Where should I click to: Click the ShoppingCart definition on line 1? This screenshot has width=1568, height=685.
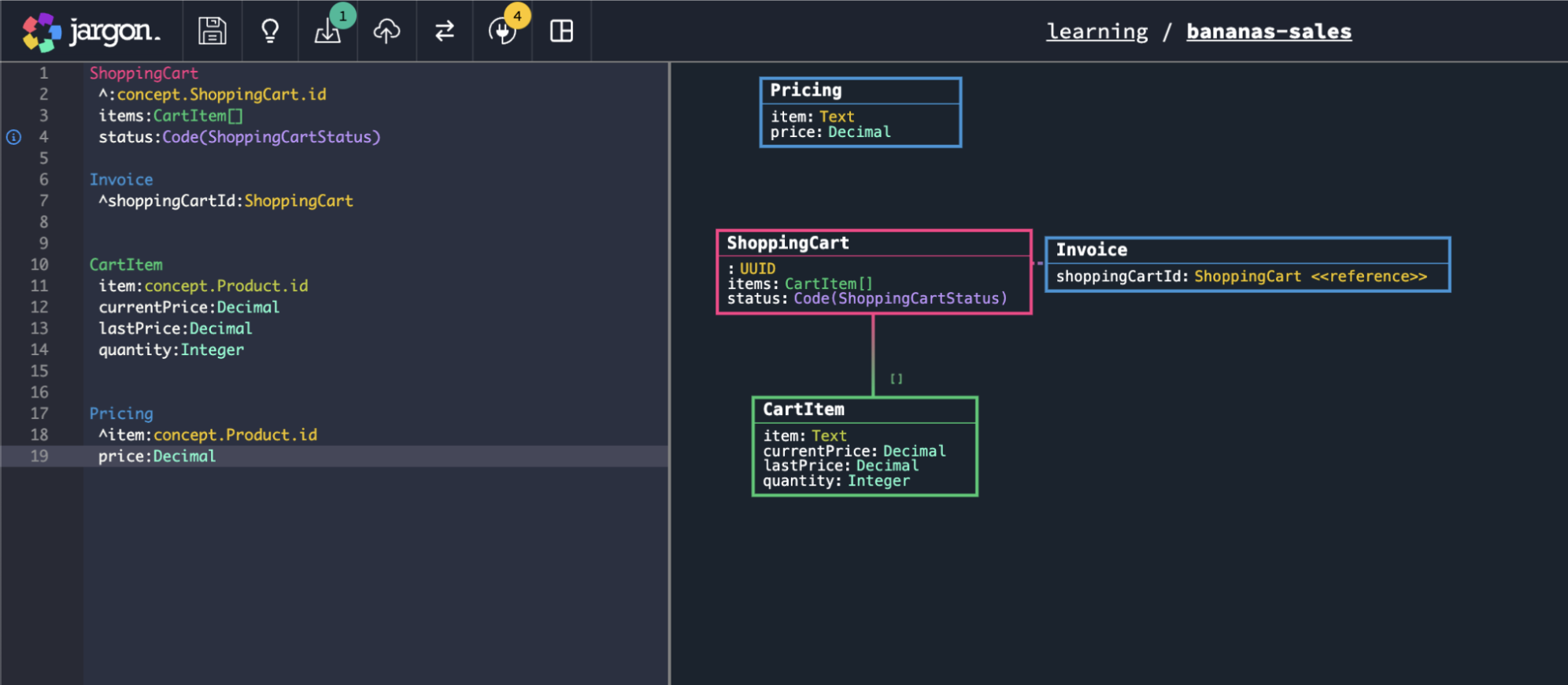pyautogui.click(x=143, y=73)
